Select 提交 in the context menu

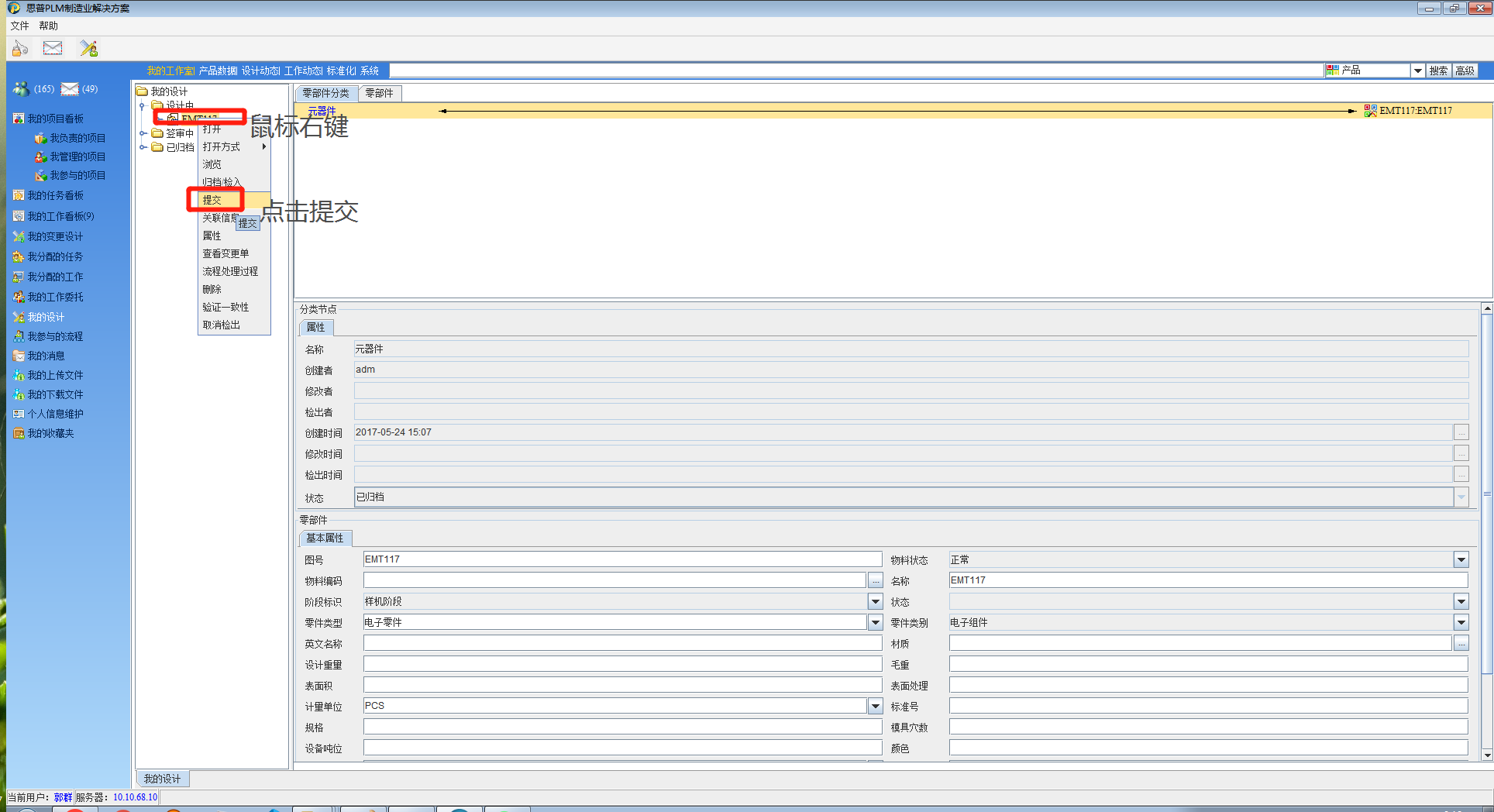coord(213,199)
